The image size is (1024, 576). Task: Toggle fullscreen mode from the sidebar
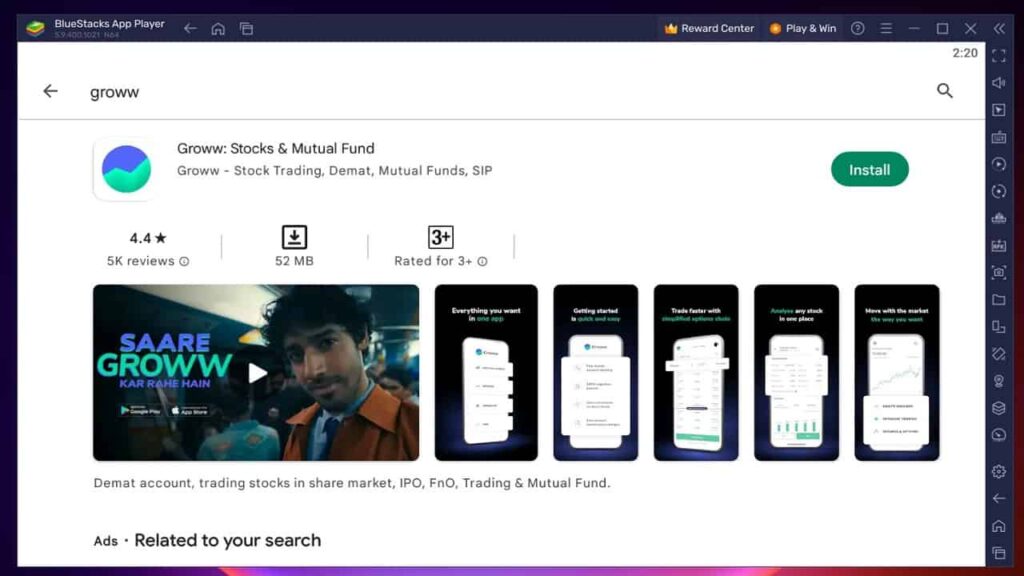tap(998, 57)
